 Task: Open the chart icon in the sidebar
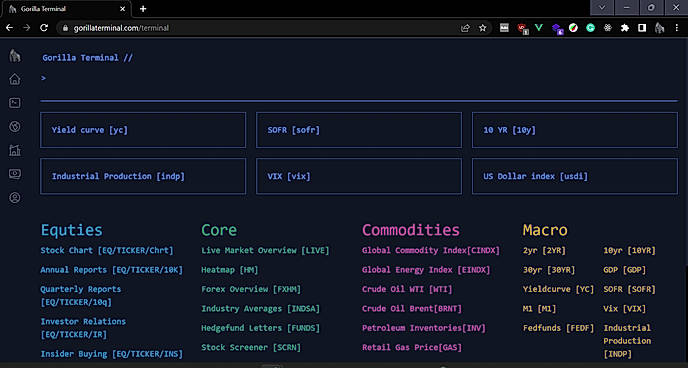click(15, 150)
